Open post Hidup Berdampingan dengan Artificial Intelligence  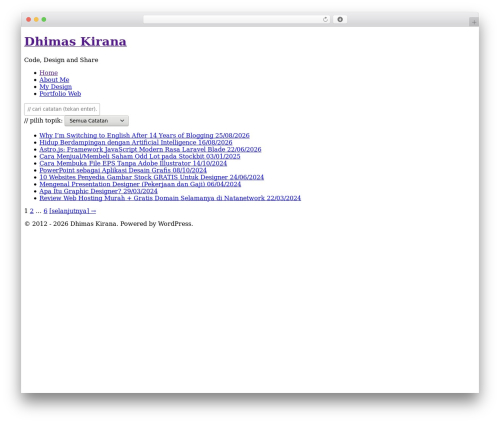(136, 142)
